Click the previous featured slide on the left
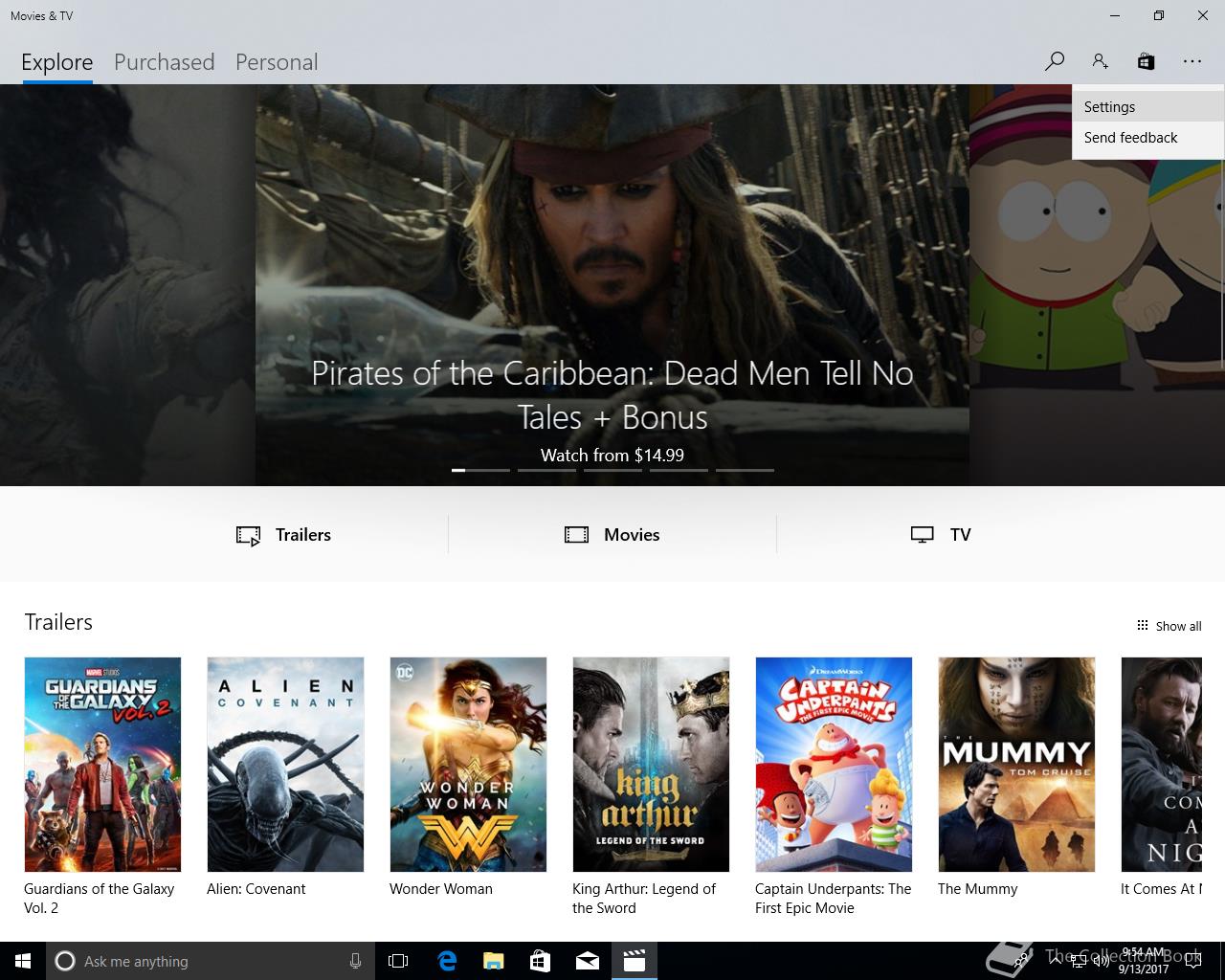The width and height of the screenshot is (1225, 980). [127, 285]
